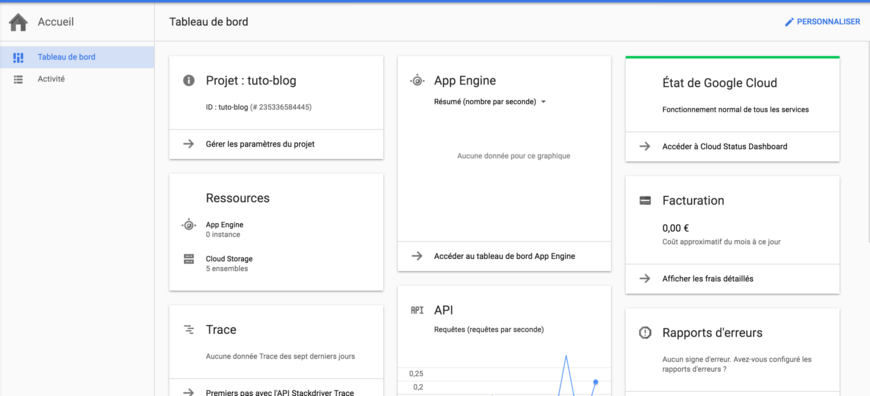870x396 pixels.
Task: Go to Accéder au tableau de bord App Engine
Action: [x=504, y=256]
